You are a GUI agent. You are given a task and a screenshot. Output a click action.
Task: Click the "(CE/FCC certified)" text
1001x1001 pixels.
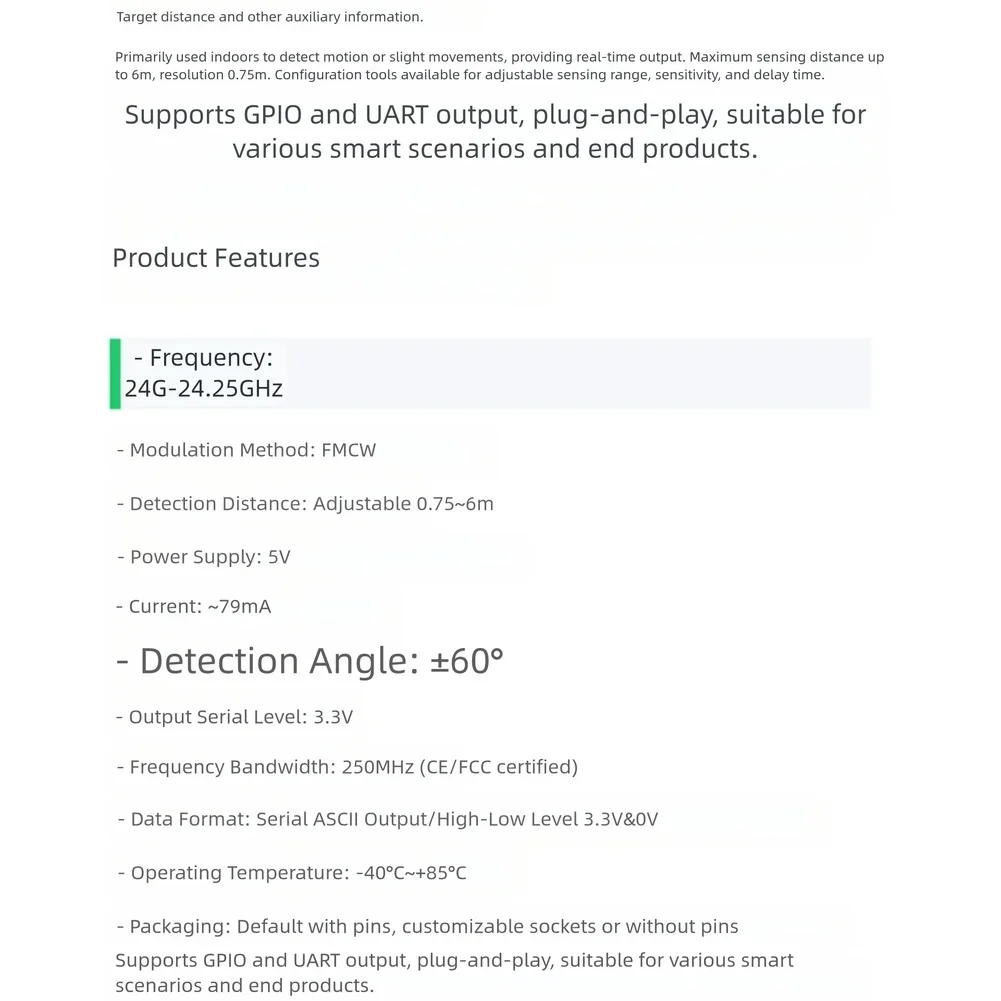click(511, 767)
